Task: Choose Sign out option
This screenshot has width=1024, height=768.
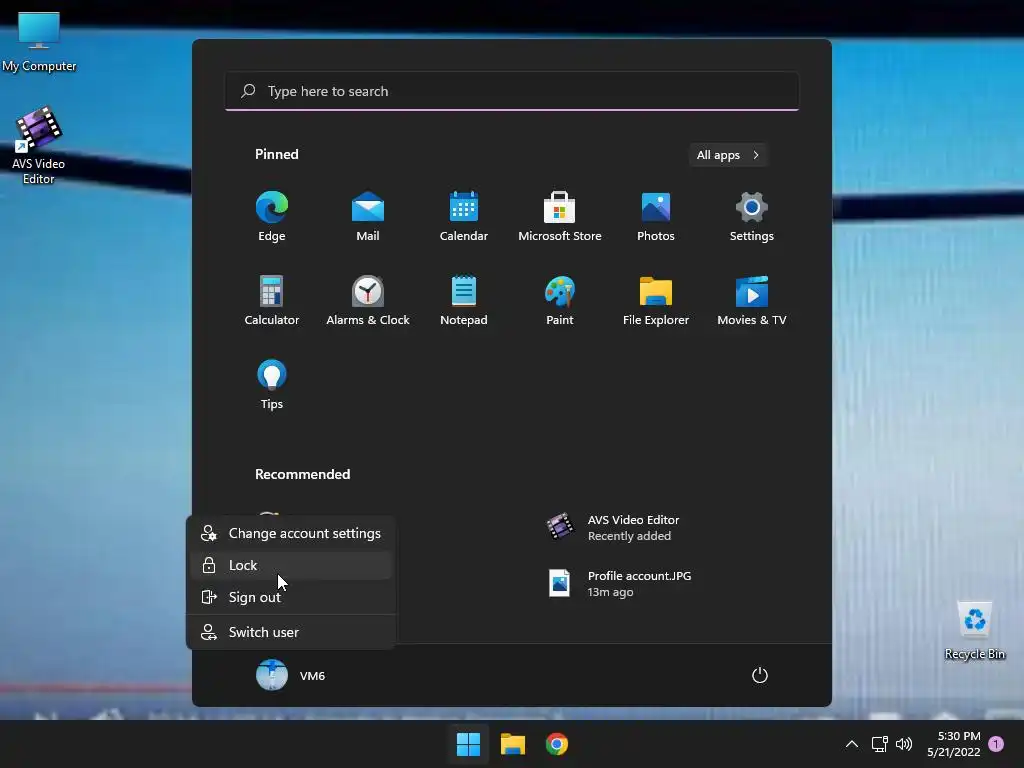Action: pos(291,598)
